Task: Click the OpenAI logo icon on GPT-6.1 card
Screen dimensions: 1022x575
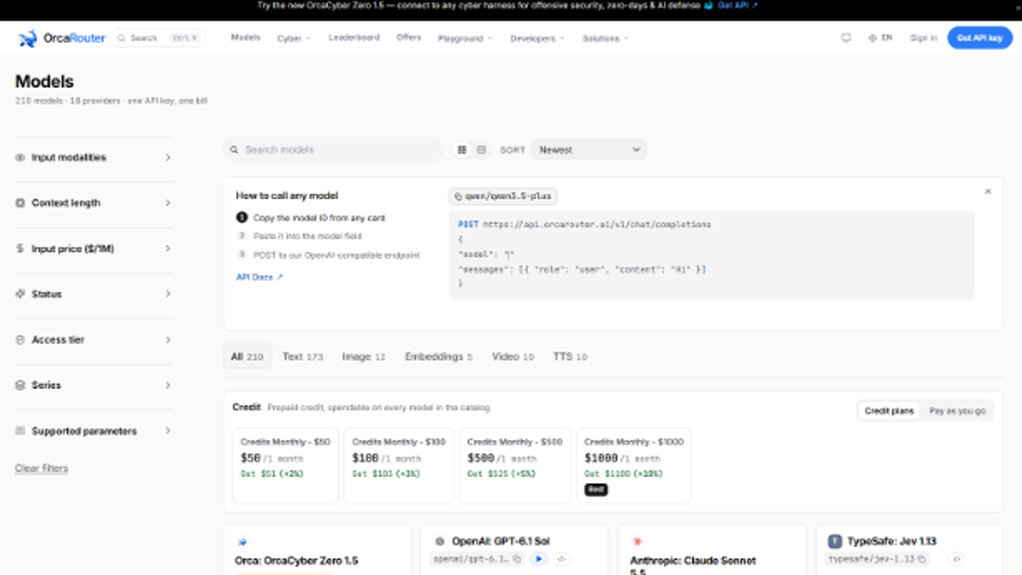Action: pos(440,541)
